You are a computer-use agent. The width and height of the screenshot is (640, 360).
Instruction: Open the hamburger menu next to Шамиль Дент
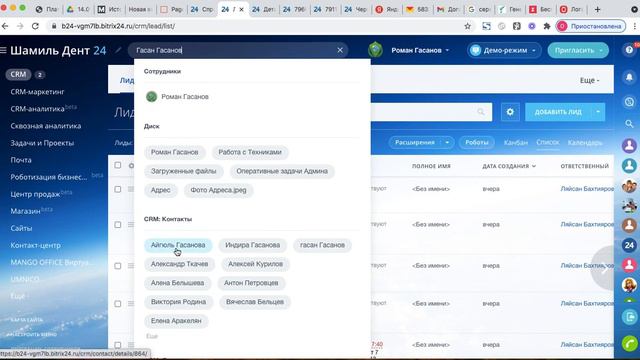(x=4, y=50)
